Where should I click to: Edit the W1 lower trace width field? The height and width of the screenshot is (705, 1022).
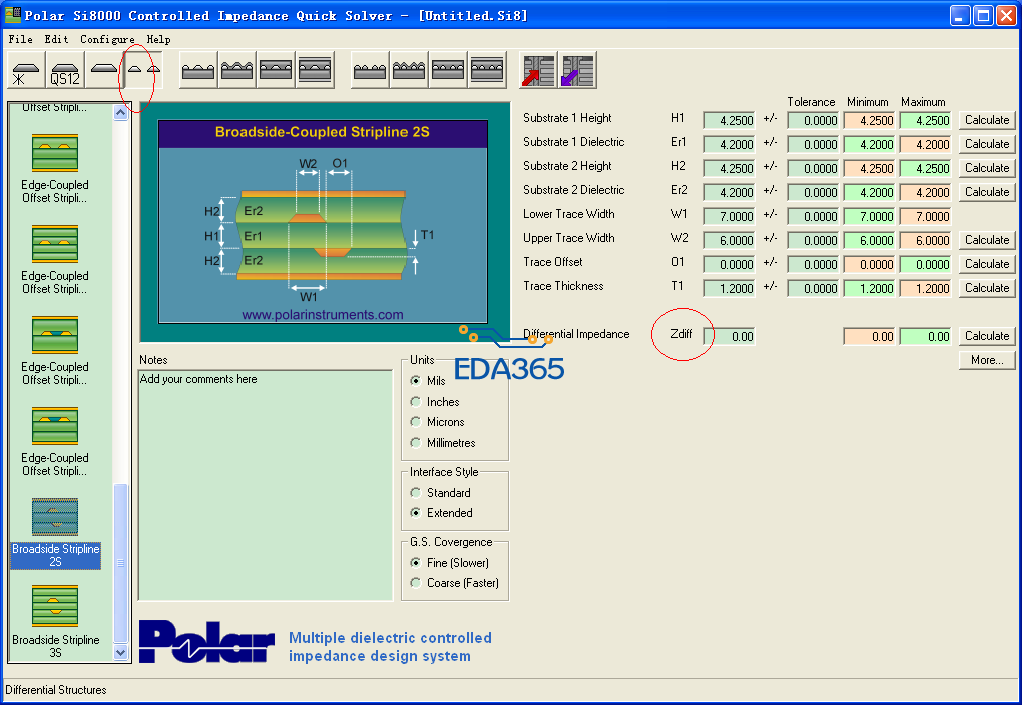729,216
